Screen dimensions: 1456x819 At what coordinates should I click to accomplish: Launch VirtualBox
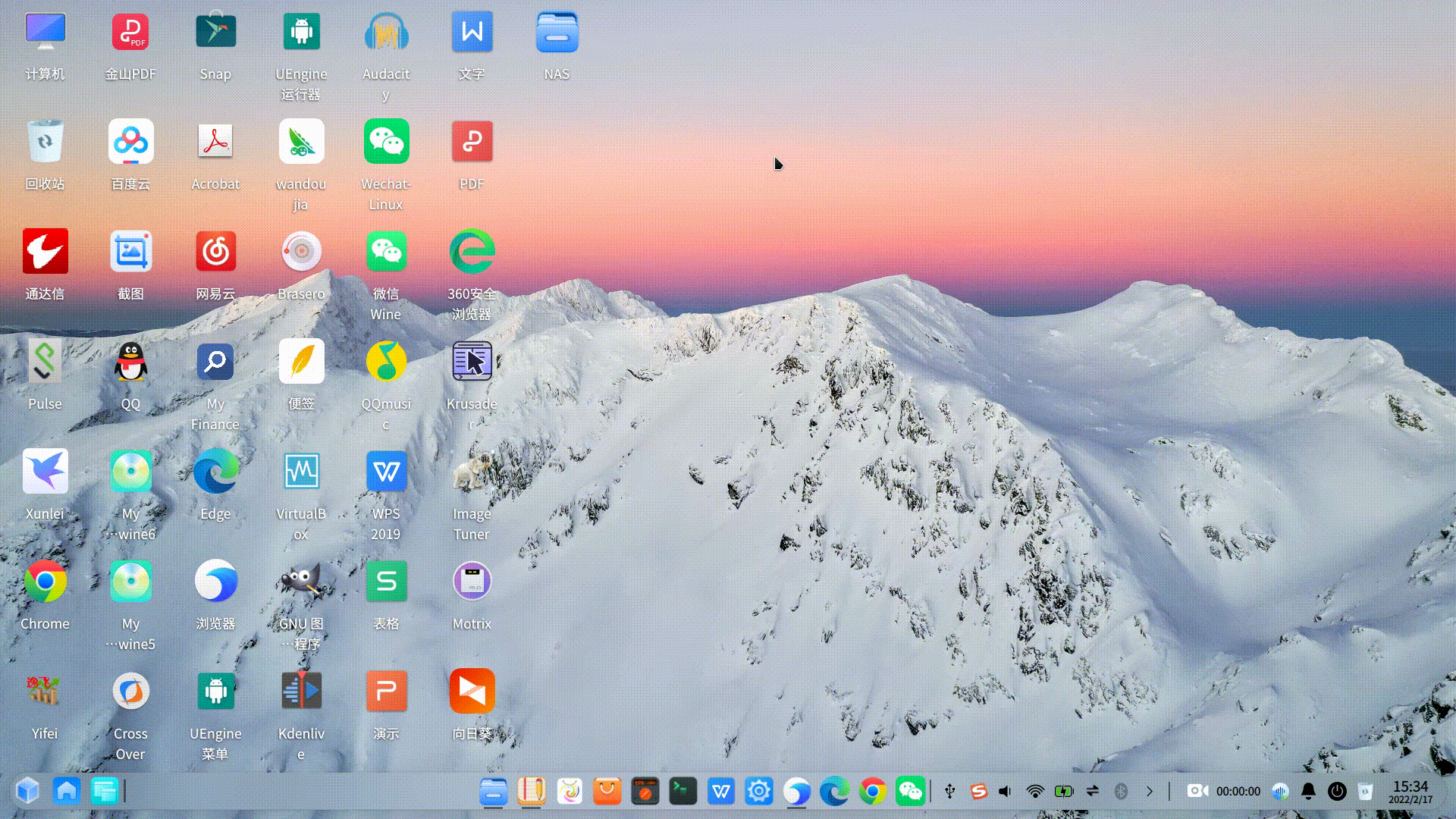pos(301,472)
